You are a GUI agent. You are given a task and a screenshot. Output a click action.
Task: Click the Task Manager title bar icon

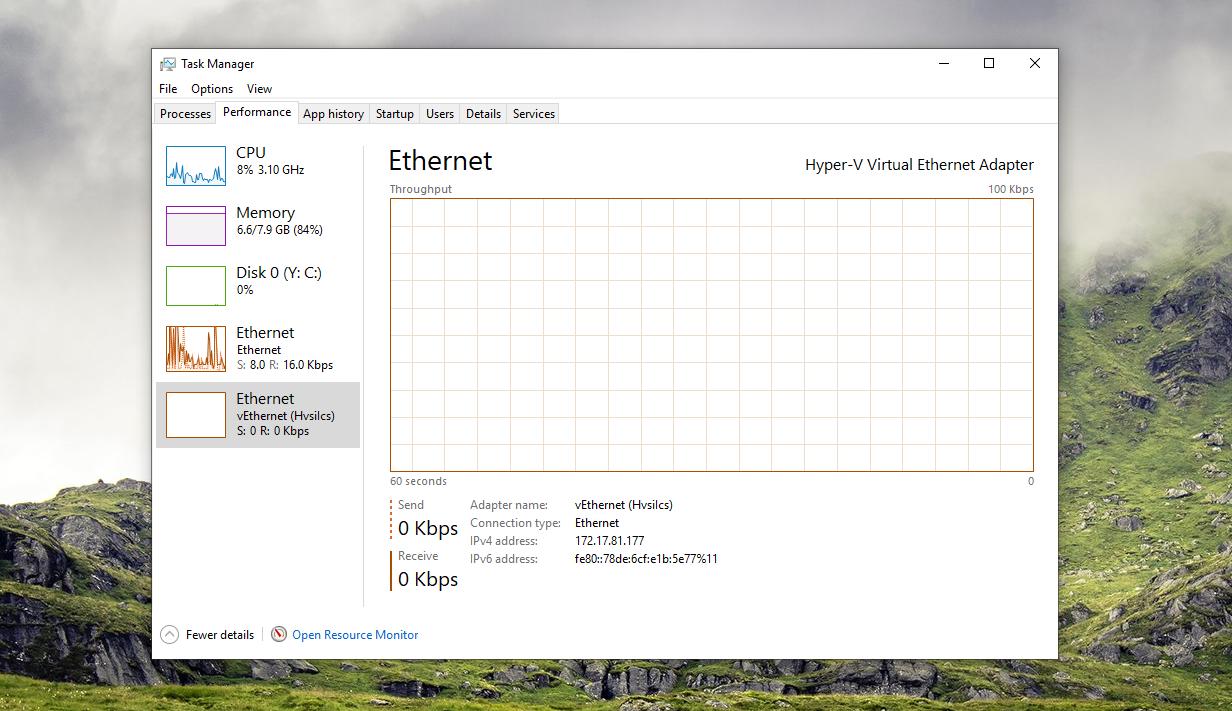click(168, 64)
